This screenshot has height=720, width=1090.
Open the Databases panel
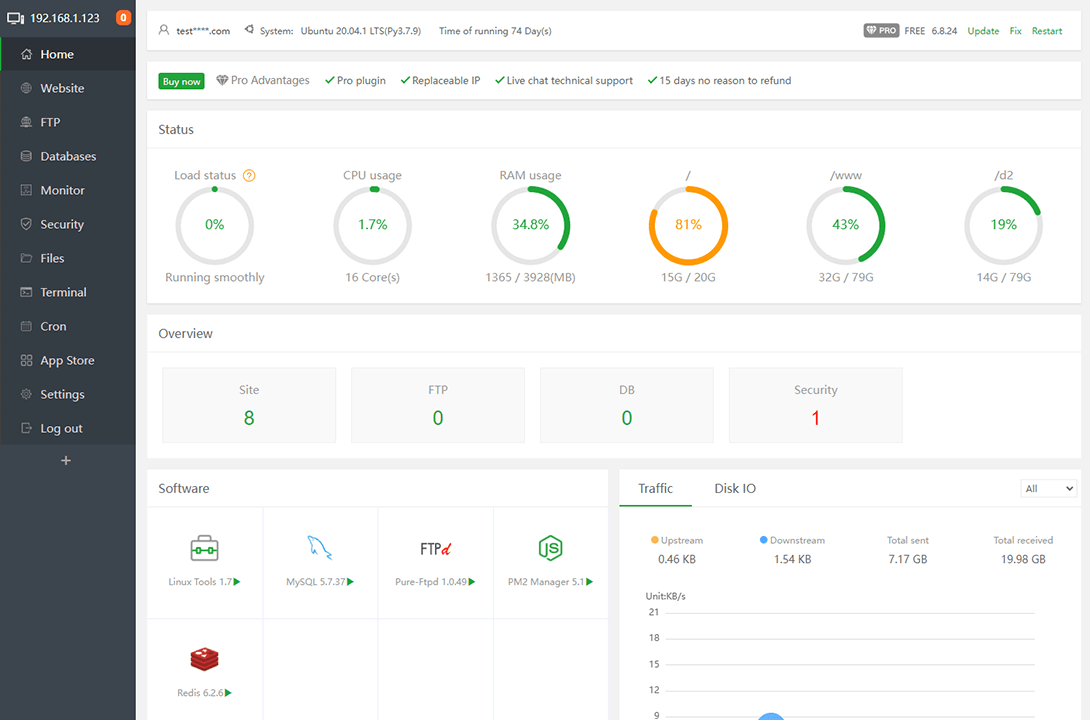[x=68, y=155]
